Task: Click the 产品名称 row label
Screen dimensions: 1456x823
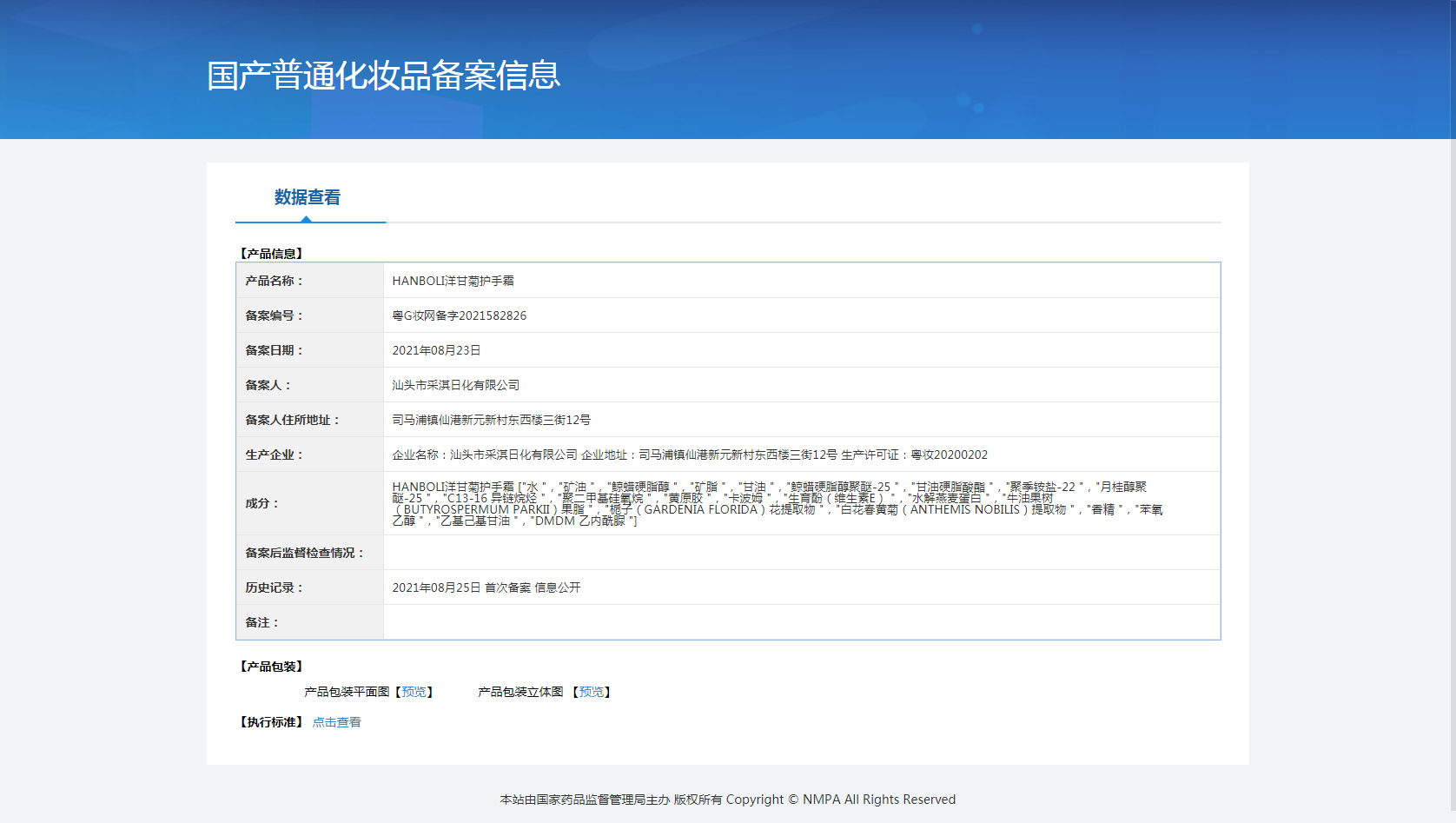Action: click(274, 281)
